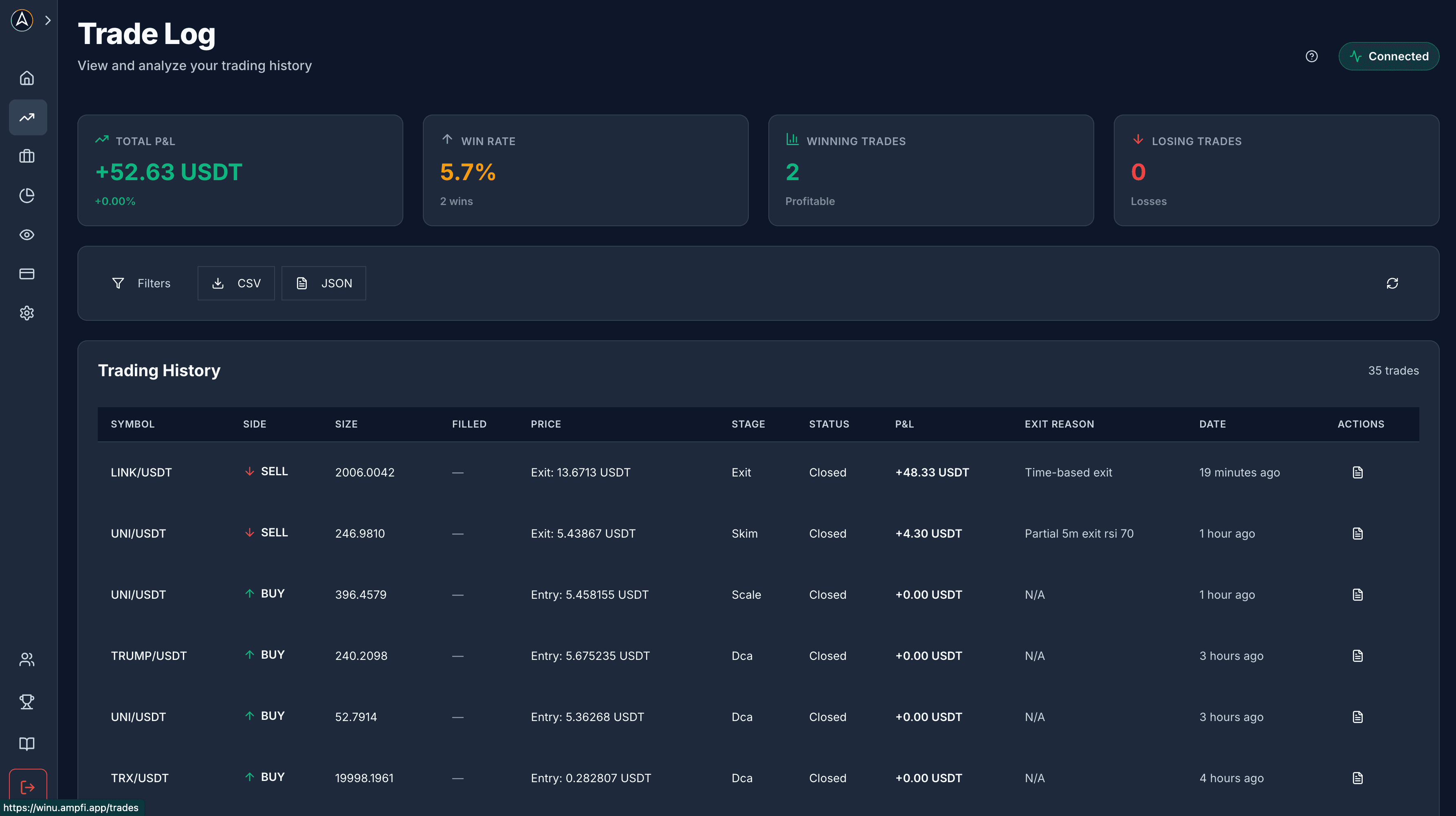Open the Filters panel
Screen dimensions: 1456x816
coord(142,283)
